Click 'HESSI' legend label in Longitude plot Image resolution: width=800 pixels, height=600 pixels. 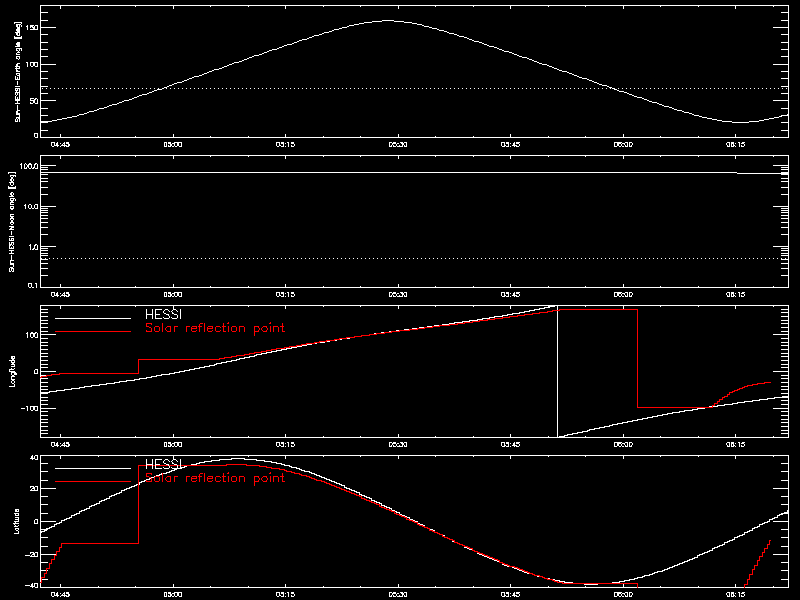(163, 315)
